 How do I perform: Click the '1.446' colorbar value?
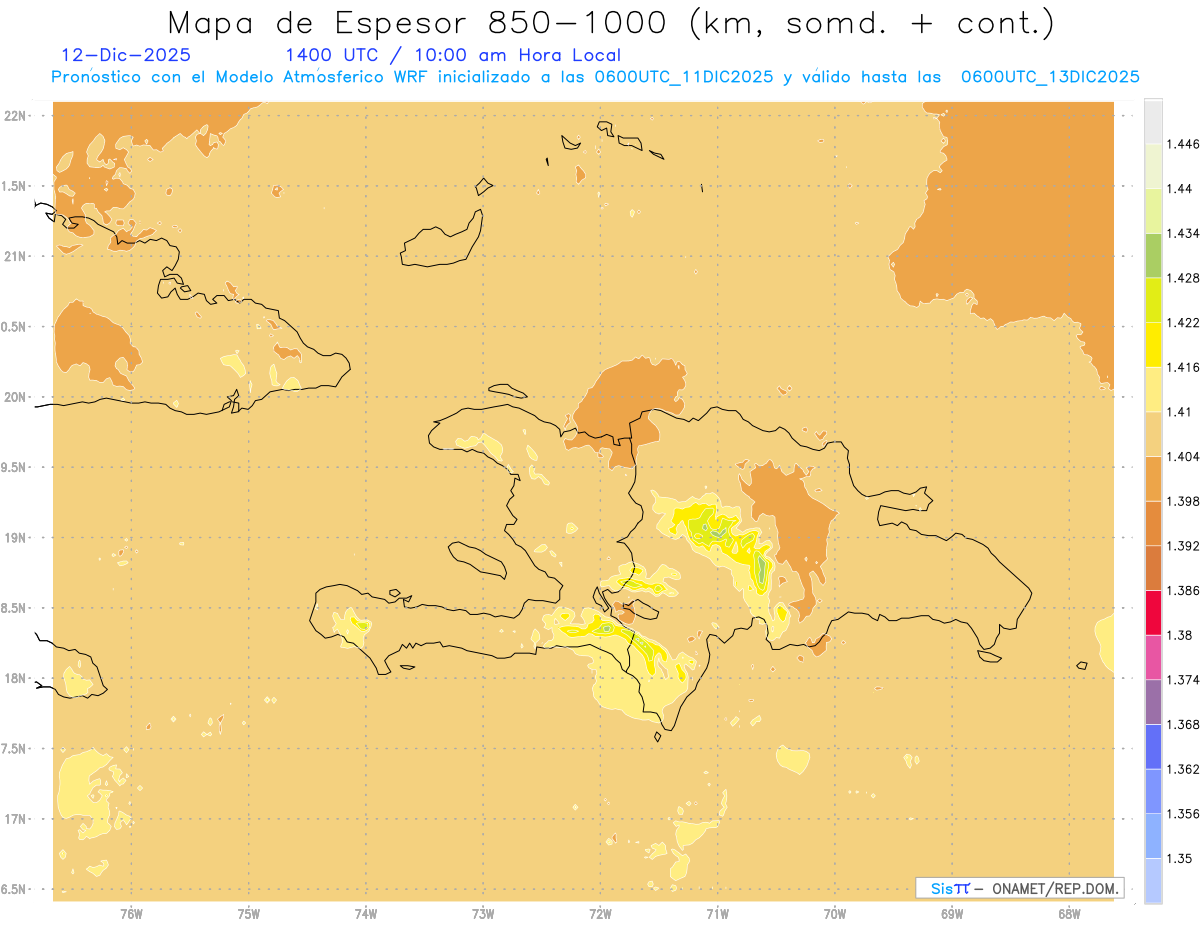(x=1184, y=145)
